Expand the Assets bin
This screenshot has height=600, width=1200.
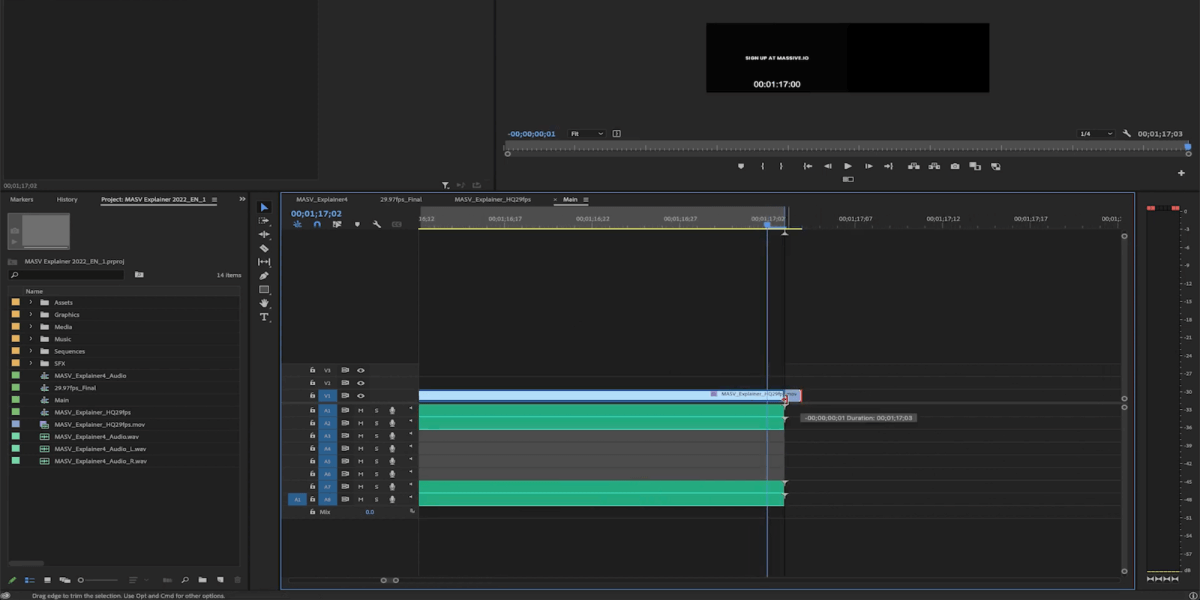click(31, 302)
